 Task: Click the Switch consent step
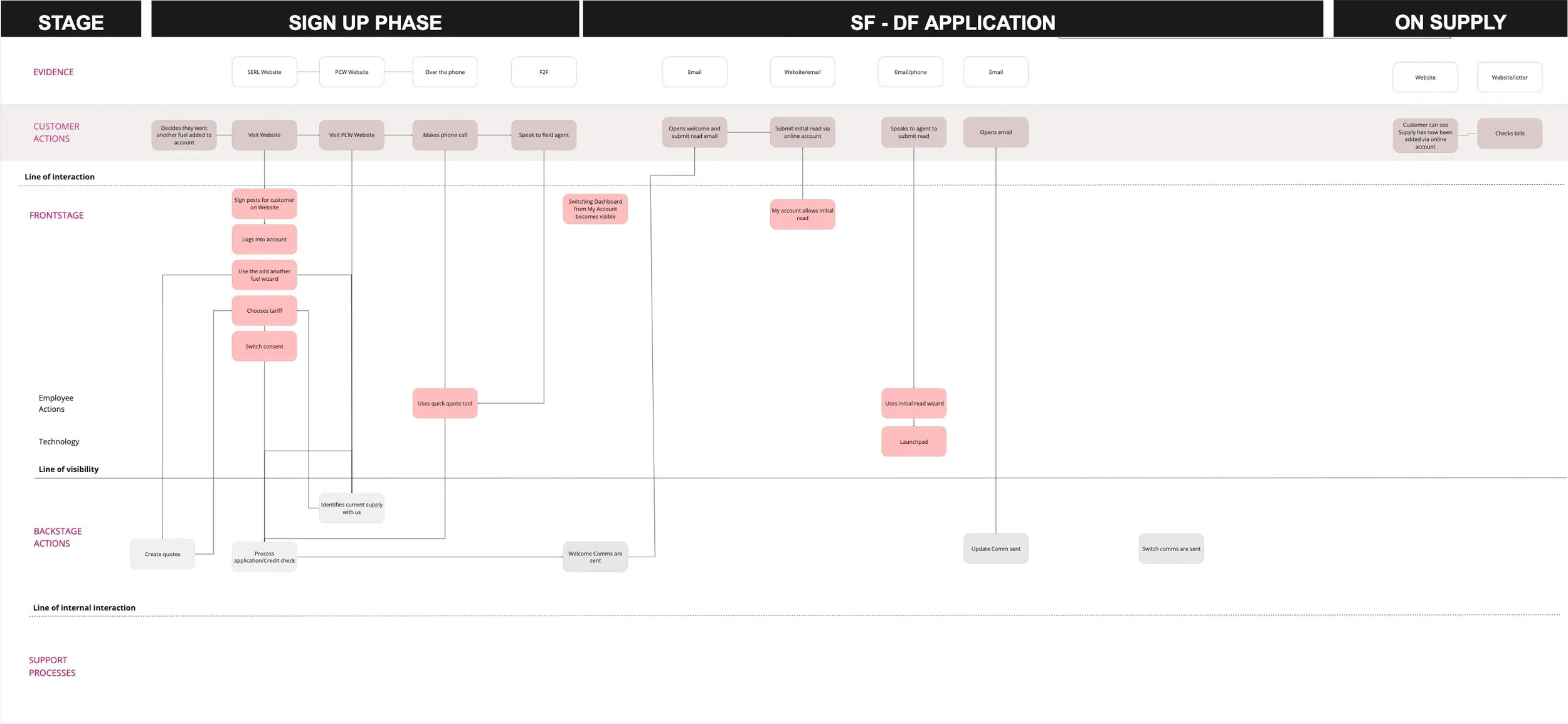pyautogui.click(x=264, y=347)
